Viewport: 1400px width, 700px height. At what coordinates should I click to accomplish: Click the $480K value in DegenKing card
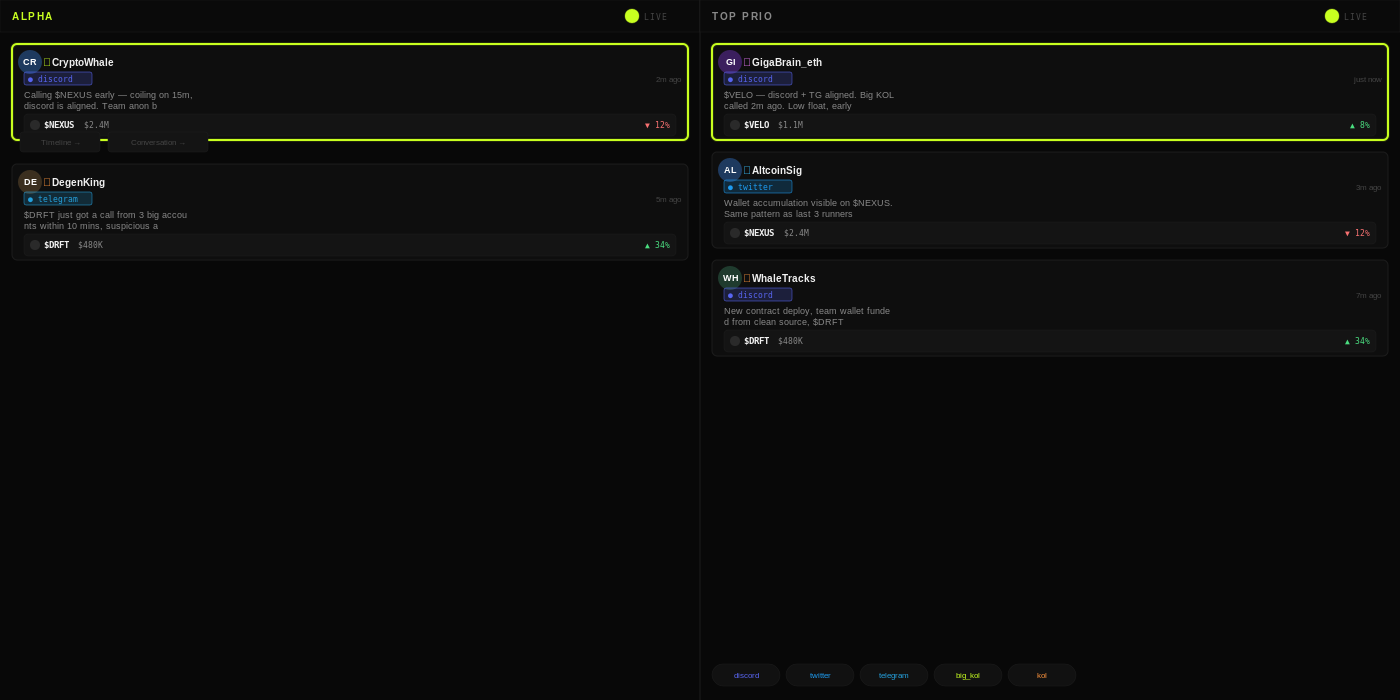(91, 245)
